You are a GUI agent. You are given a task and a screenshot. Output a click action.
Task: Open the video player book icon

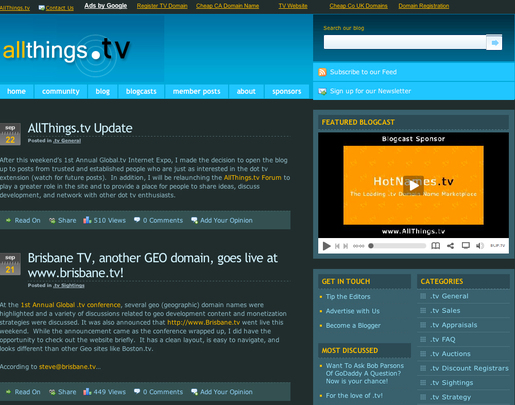tap(435, 246)
